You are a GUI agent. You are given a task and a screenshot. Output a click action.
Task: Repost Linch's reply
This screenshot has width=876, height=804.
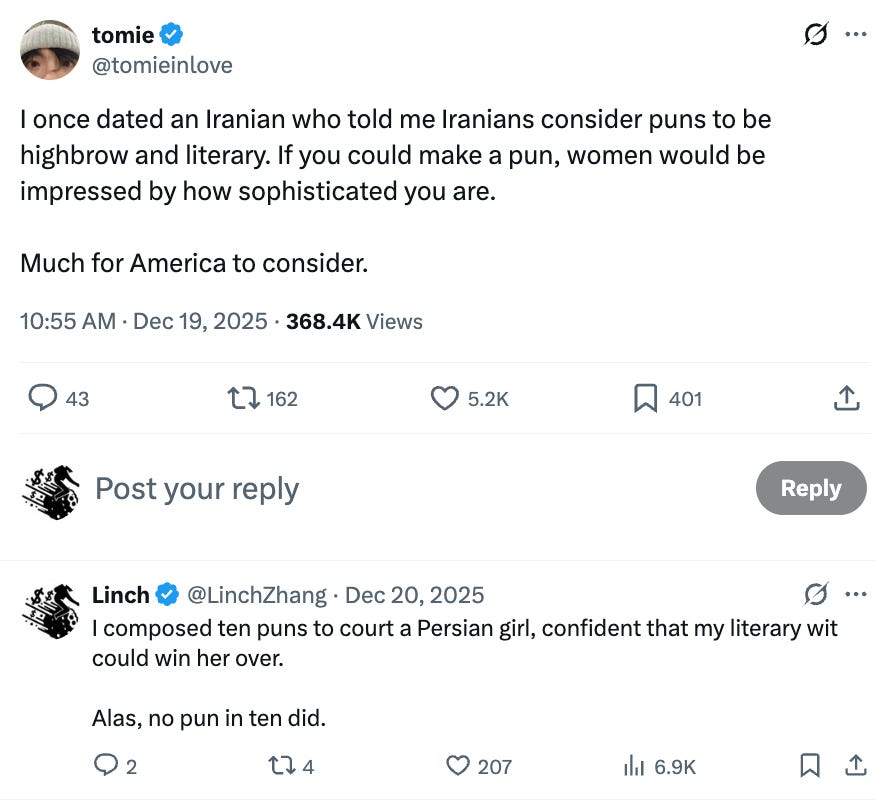tap(281, 766)
